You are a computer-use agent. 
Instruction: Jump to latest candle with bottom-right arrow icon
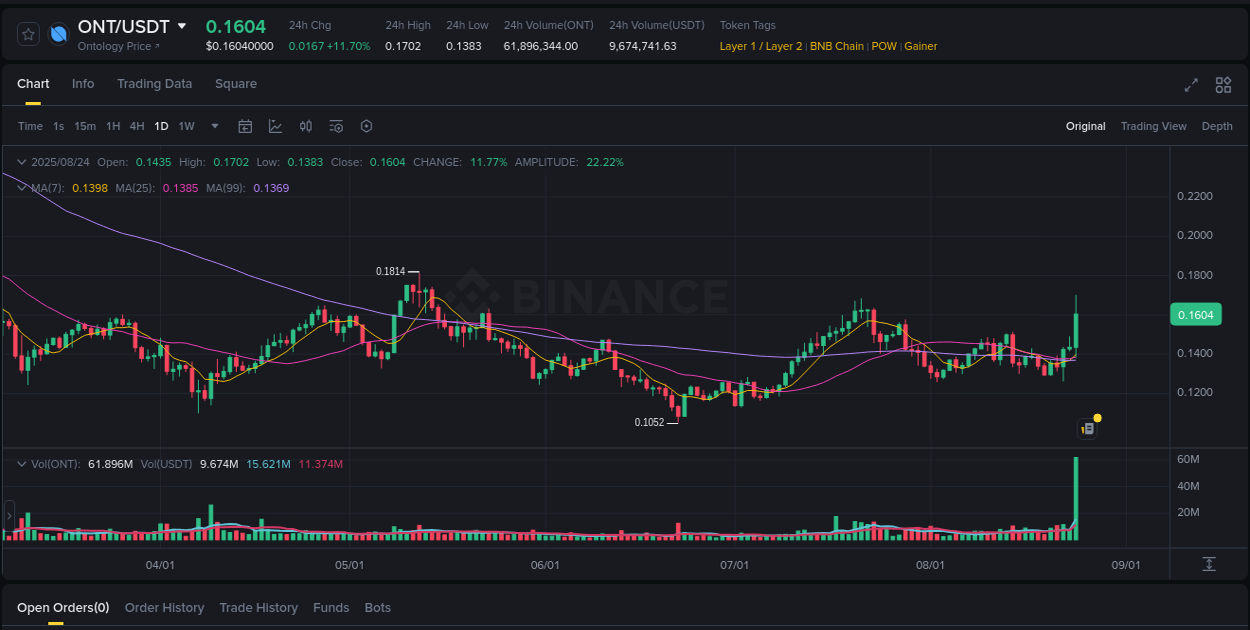(x=1209, y=563)
